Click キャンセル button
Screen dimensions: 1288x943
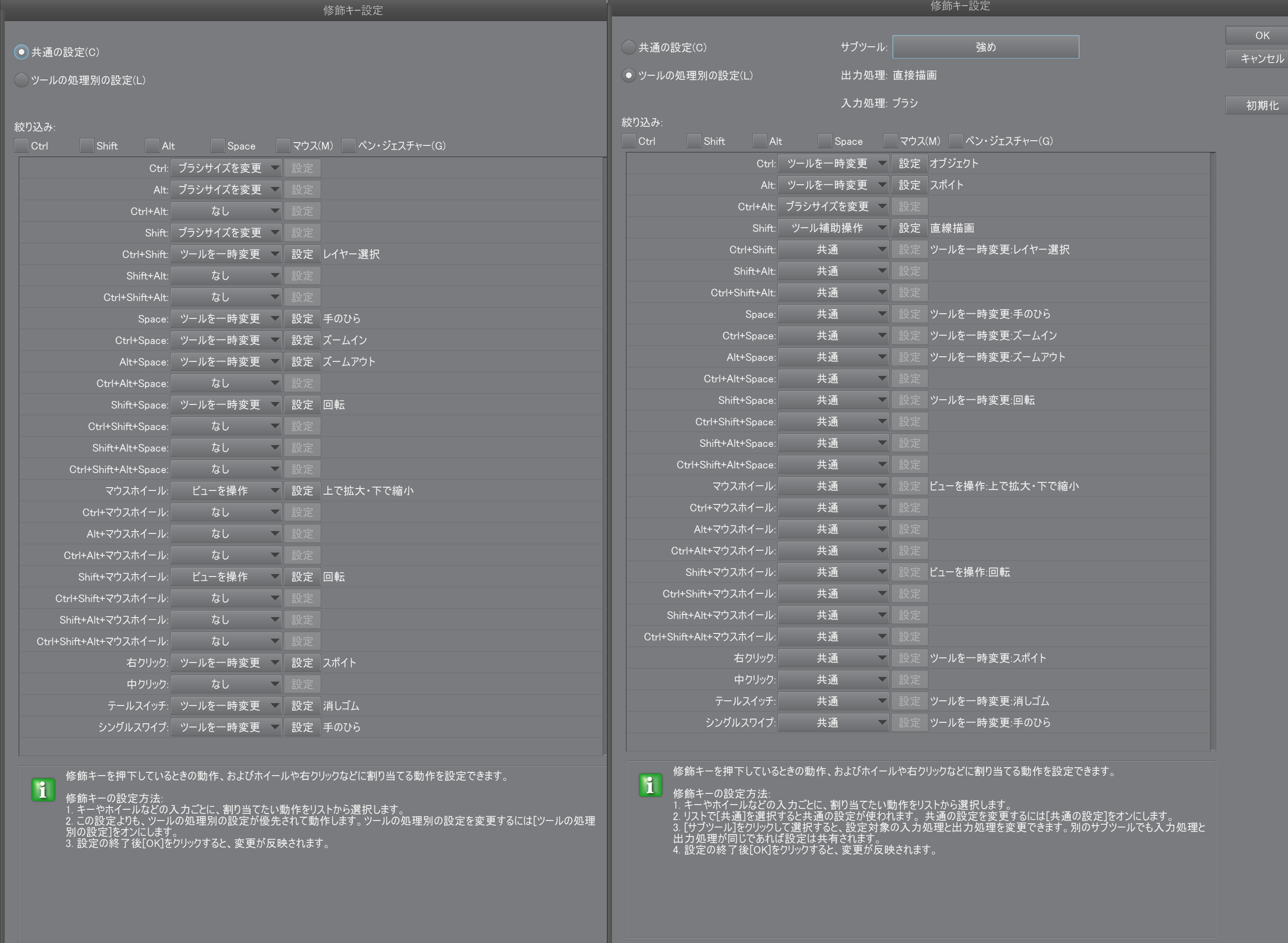(1261, 58)
